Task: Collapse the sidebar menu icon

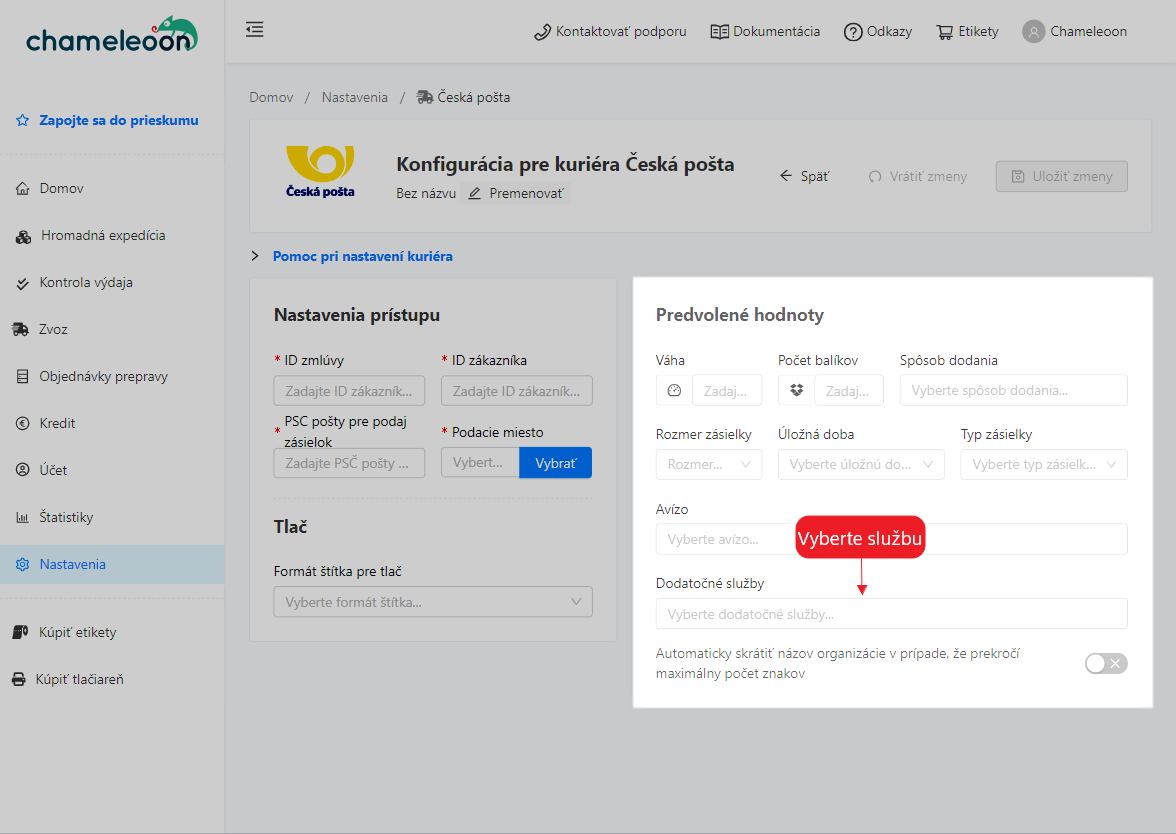Action: tap(254, 30)
